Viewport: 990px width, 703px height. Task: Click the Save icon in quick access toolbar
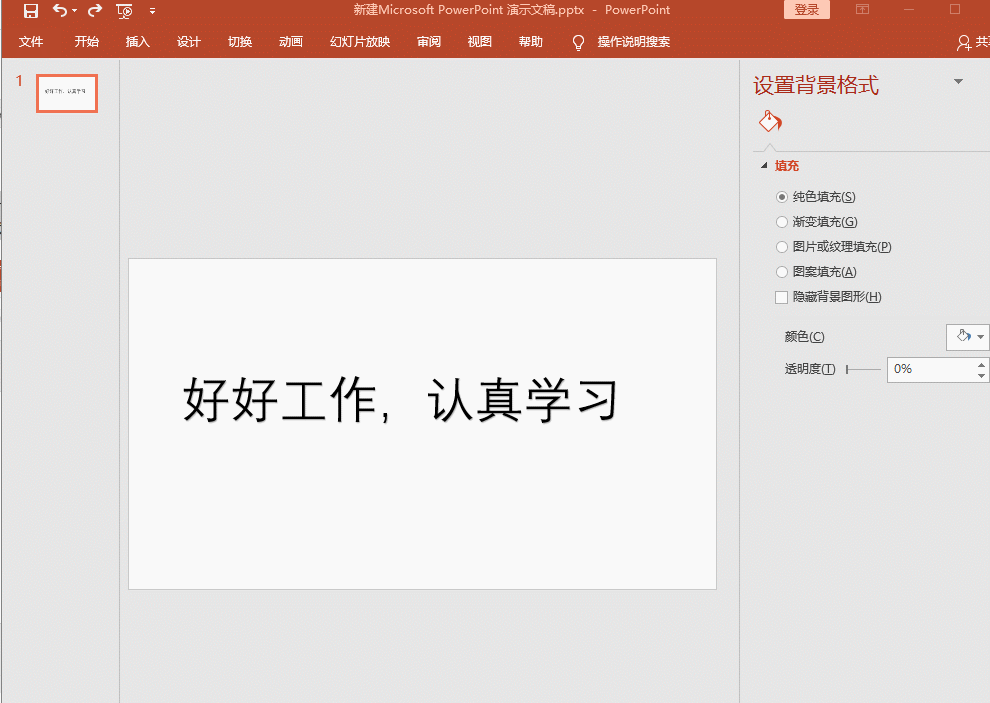pyautogui.click(x=30, y=10)
